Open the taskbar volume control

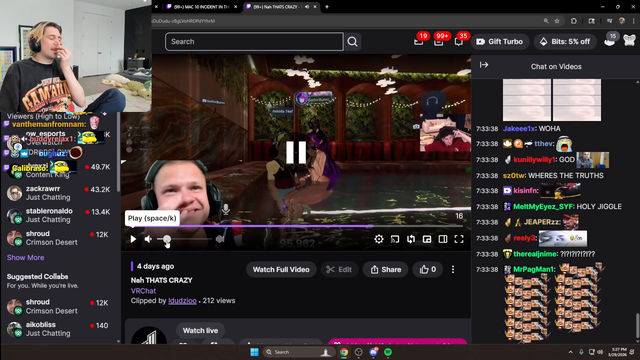pyautogui.click(x=600, y=352)
